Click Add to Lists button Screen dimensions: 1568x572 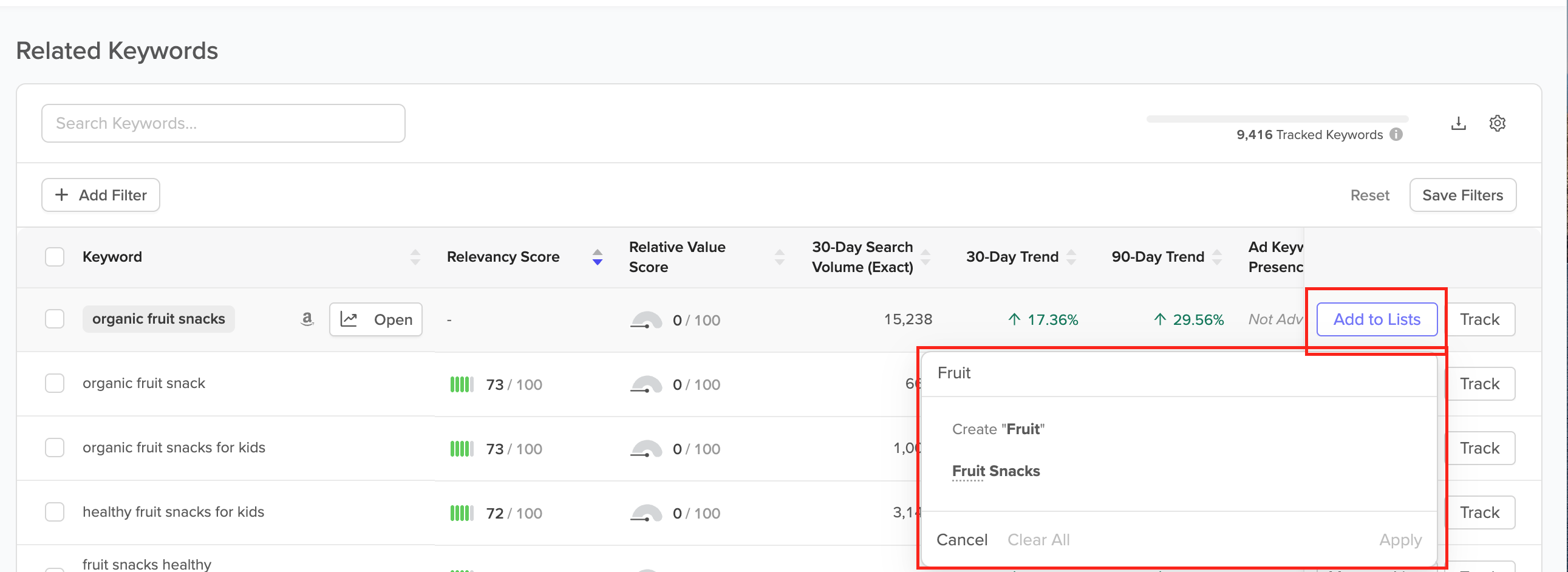1377,319
